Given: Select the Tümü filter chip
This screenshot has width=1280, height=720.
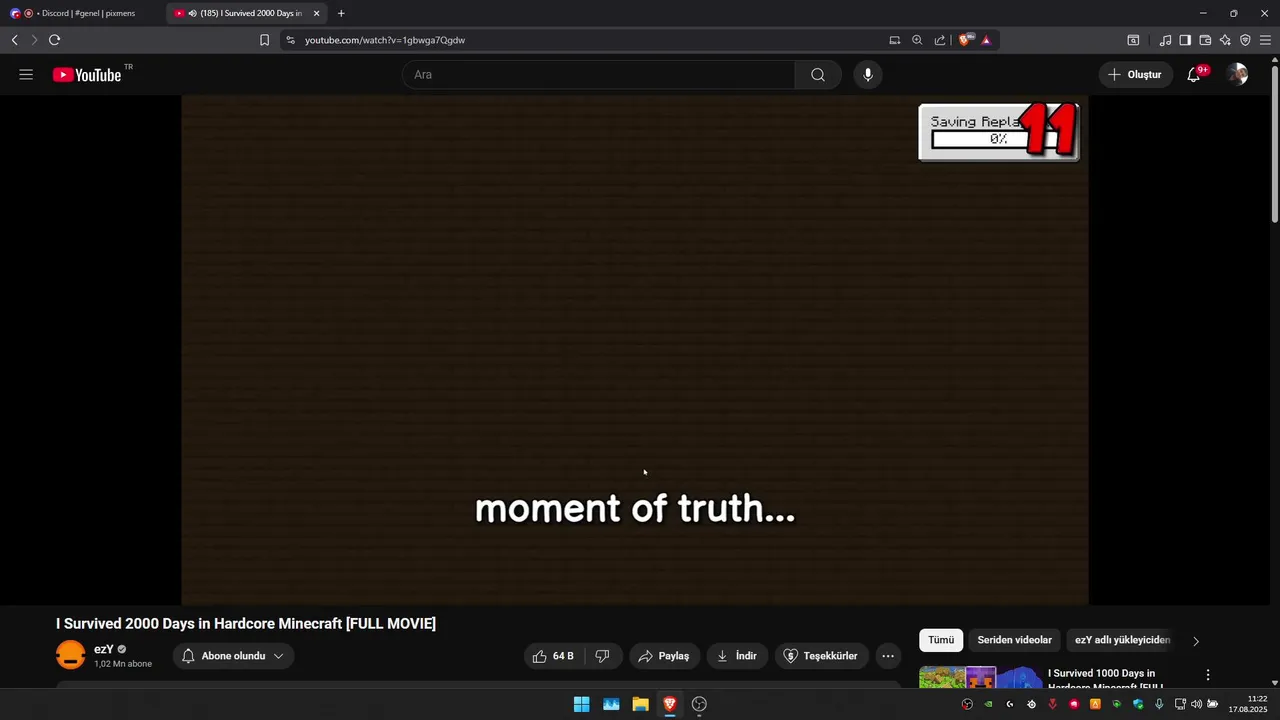Looking at the screenshot, I should [941, 640].
